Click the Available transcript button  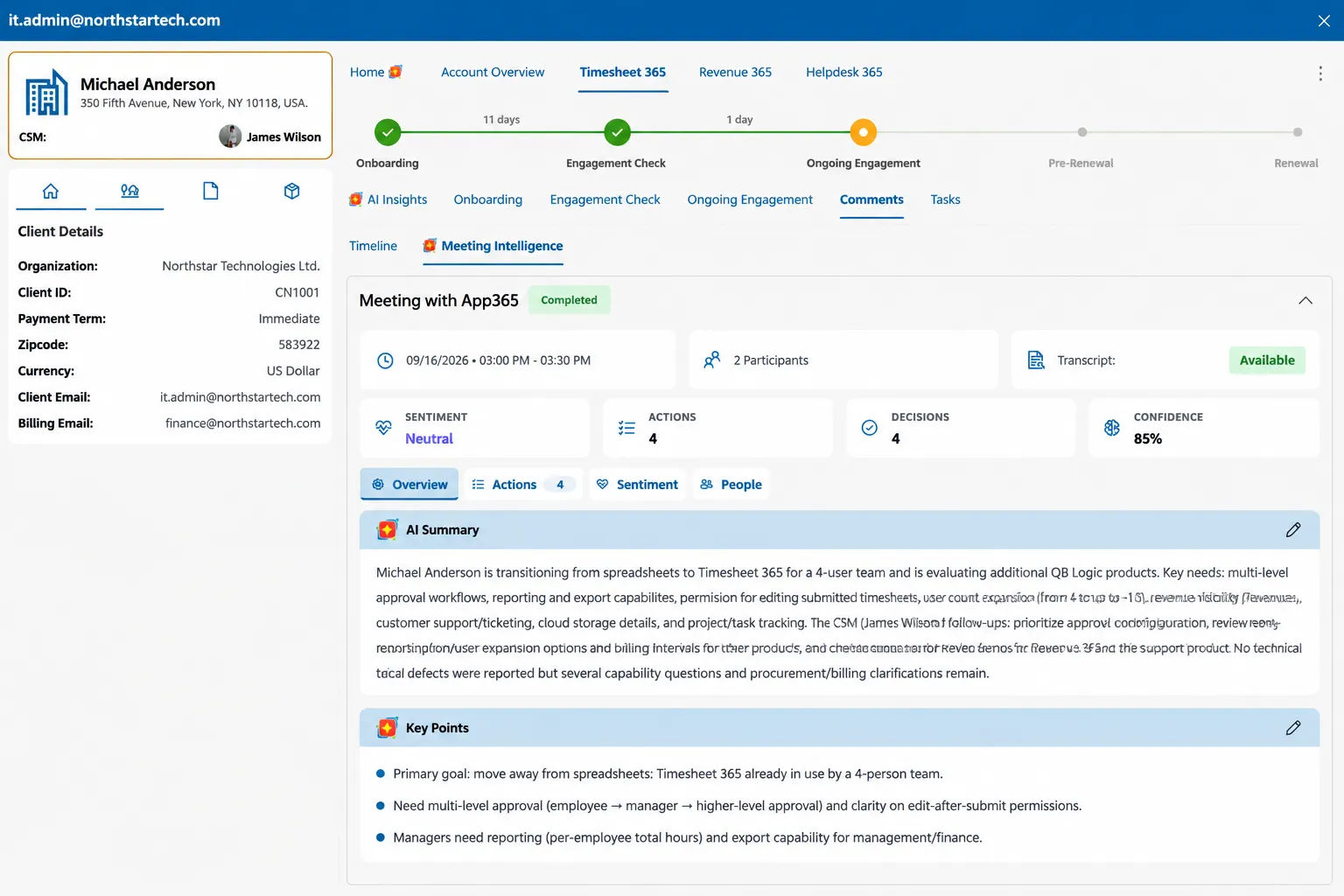pos(1267,360)
